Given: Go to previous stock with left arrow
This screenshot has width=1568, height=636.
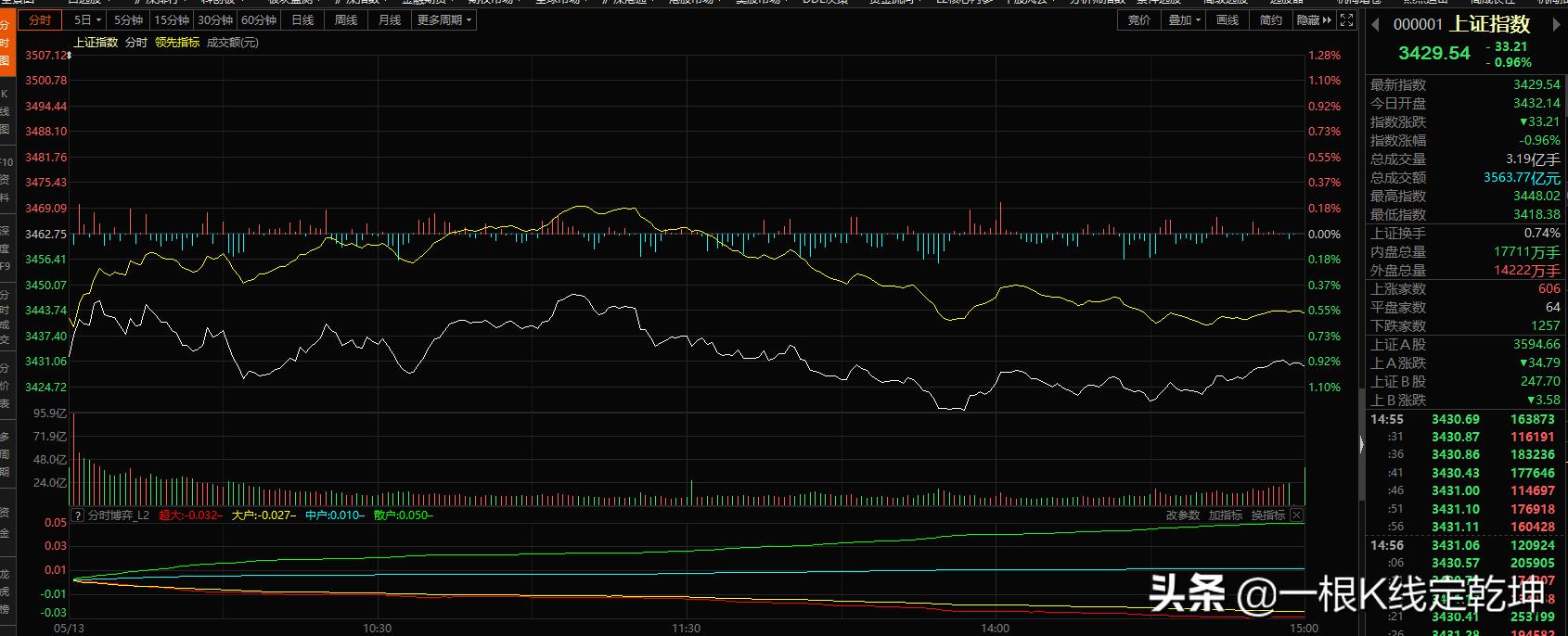Looking at the screenshot, I should 1375,24.
